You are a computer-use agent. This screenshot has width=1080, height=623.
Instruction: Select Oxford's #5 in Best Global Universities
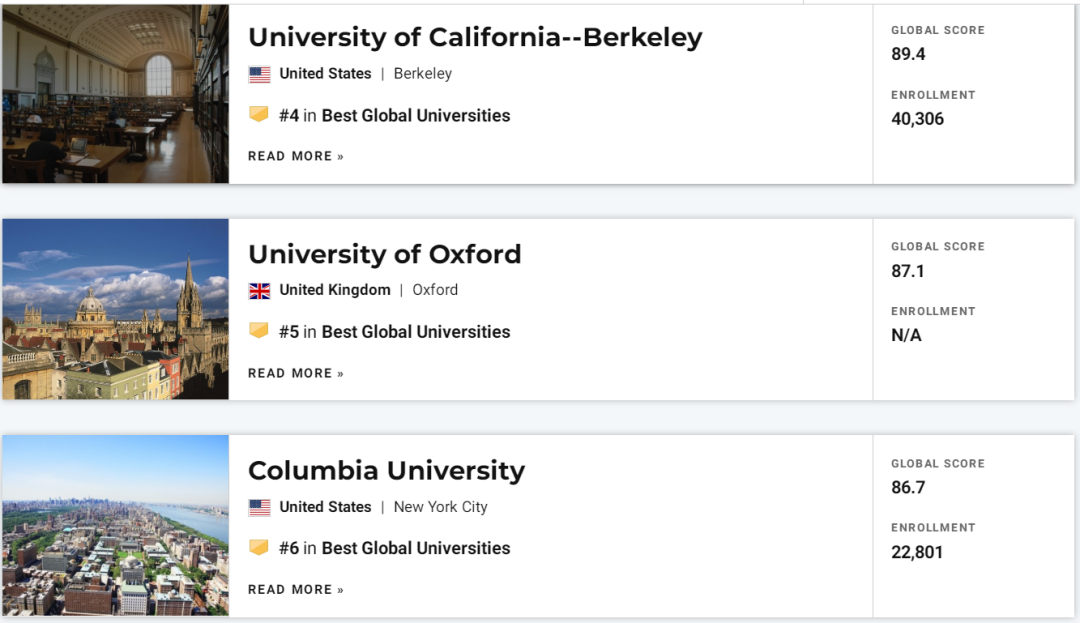click(394, 332)
